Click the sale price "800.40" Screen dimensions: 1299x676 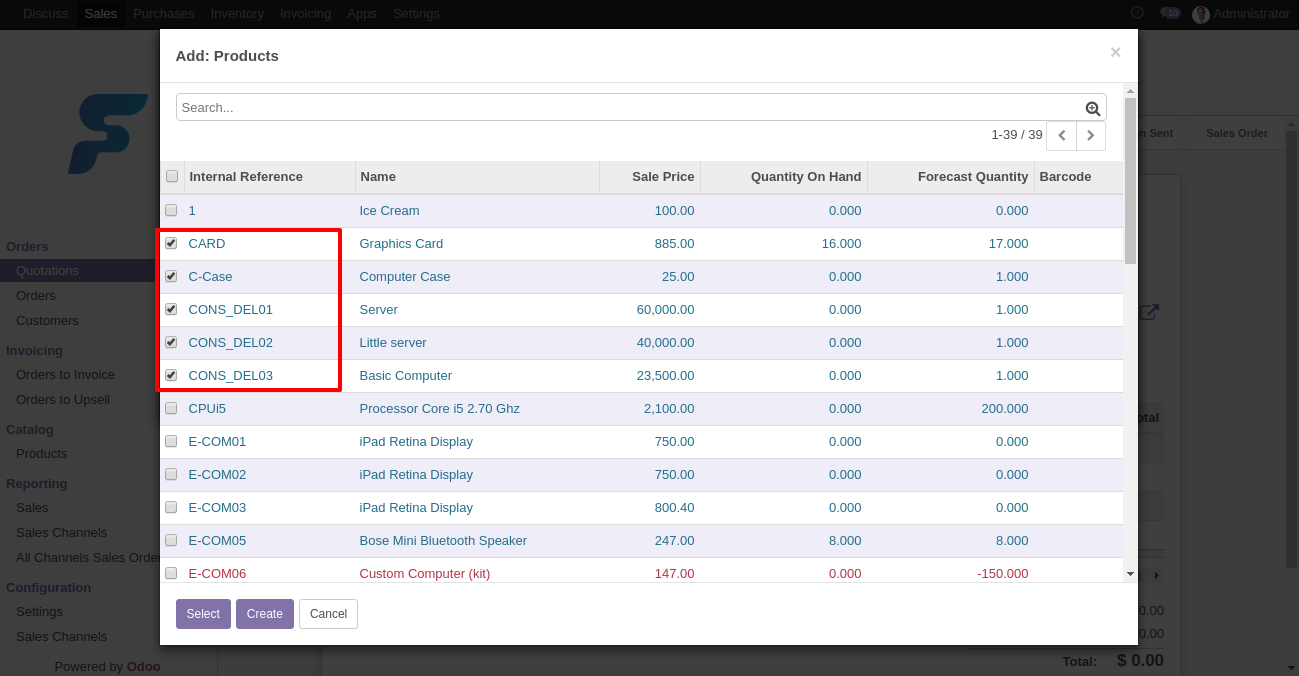[x=674, y=508]
